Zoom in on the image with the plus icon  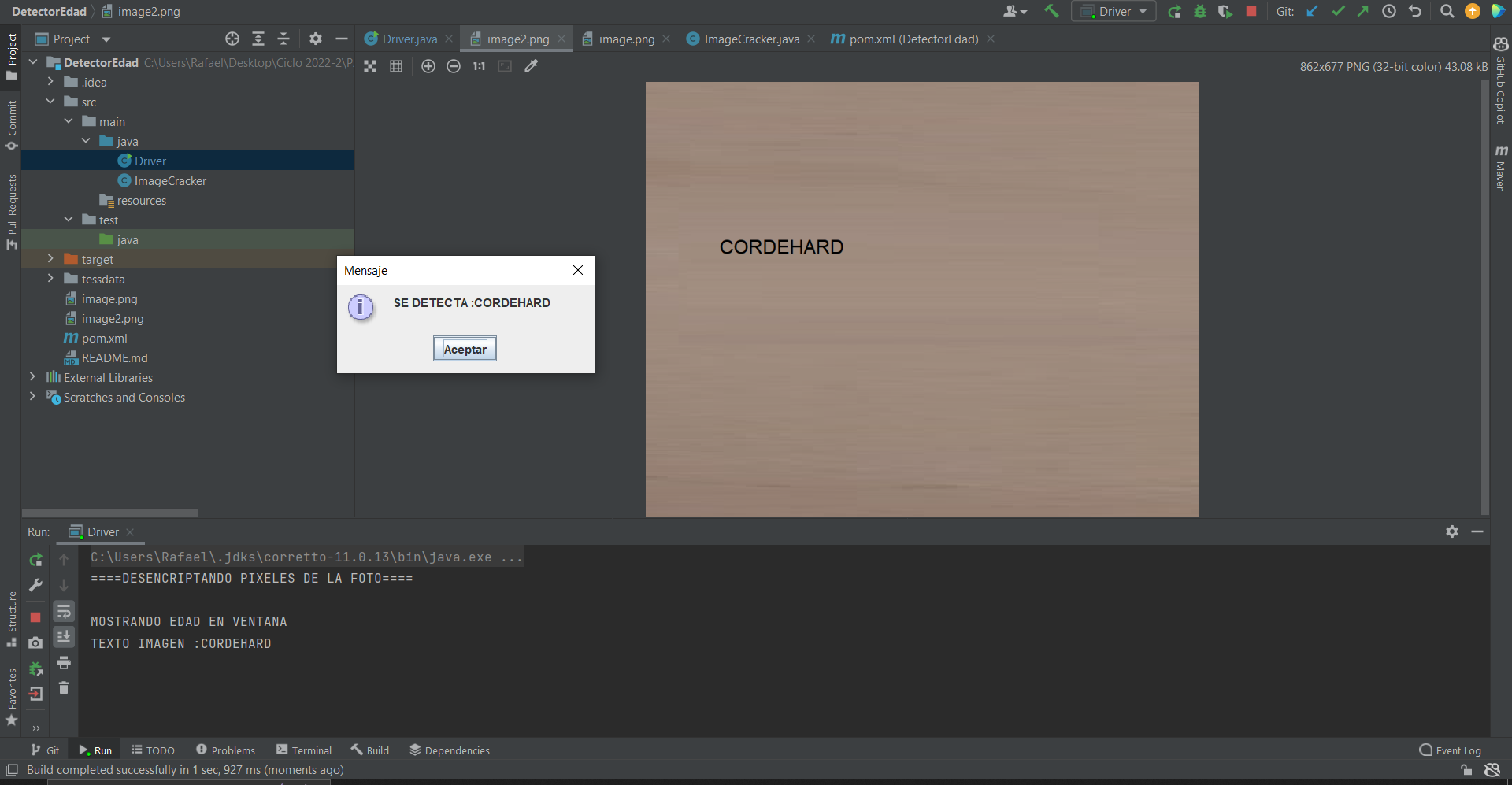[429, 66]
